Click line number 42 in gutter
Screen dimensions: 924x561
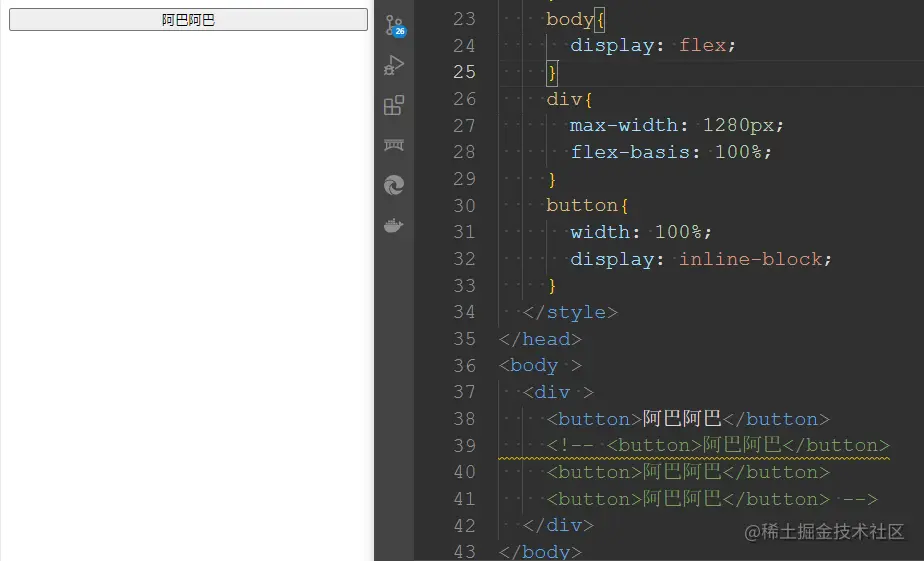[464, 526]
